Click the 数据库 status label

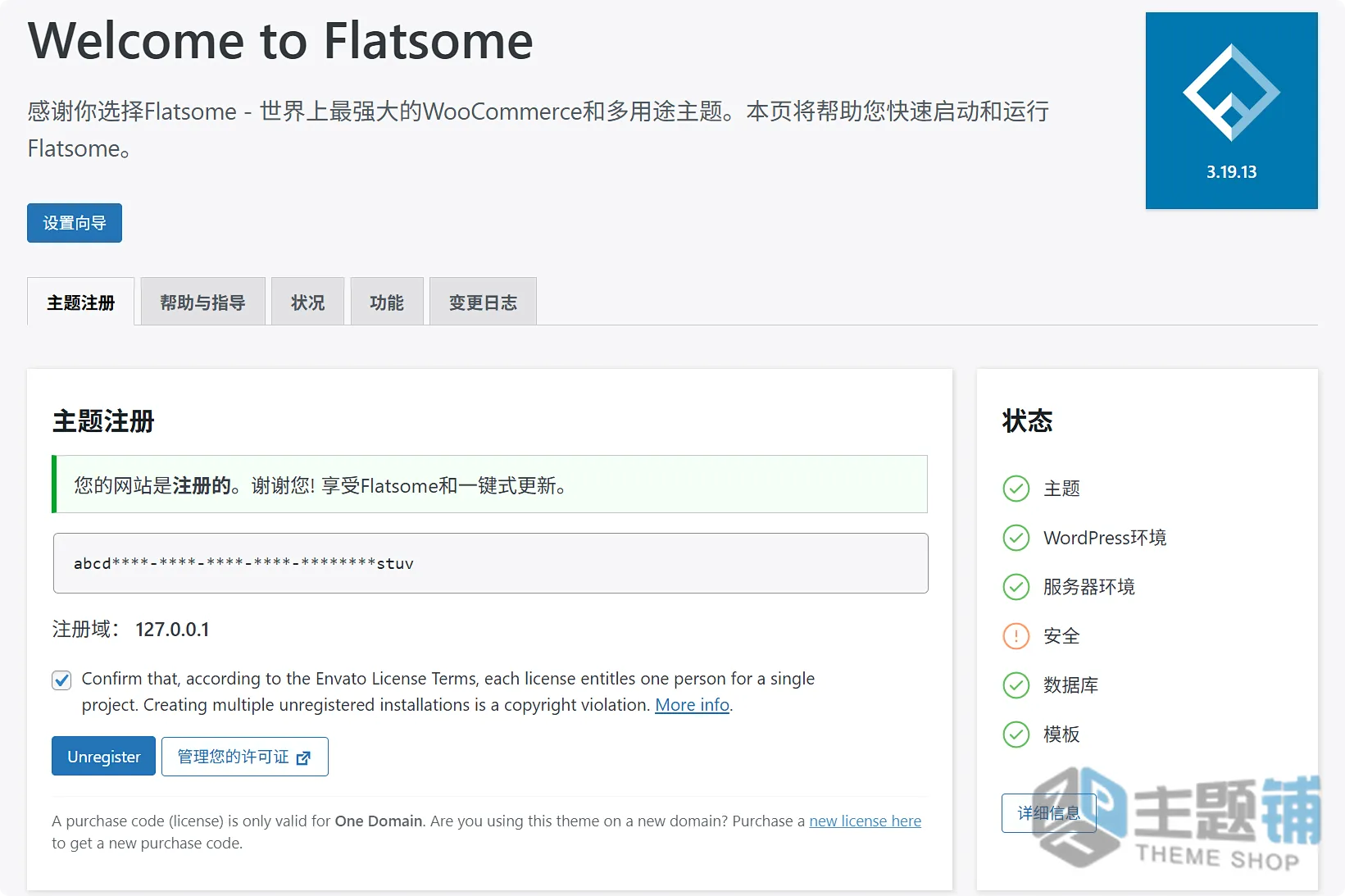(1070, 685)
